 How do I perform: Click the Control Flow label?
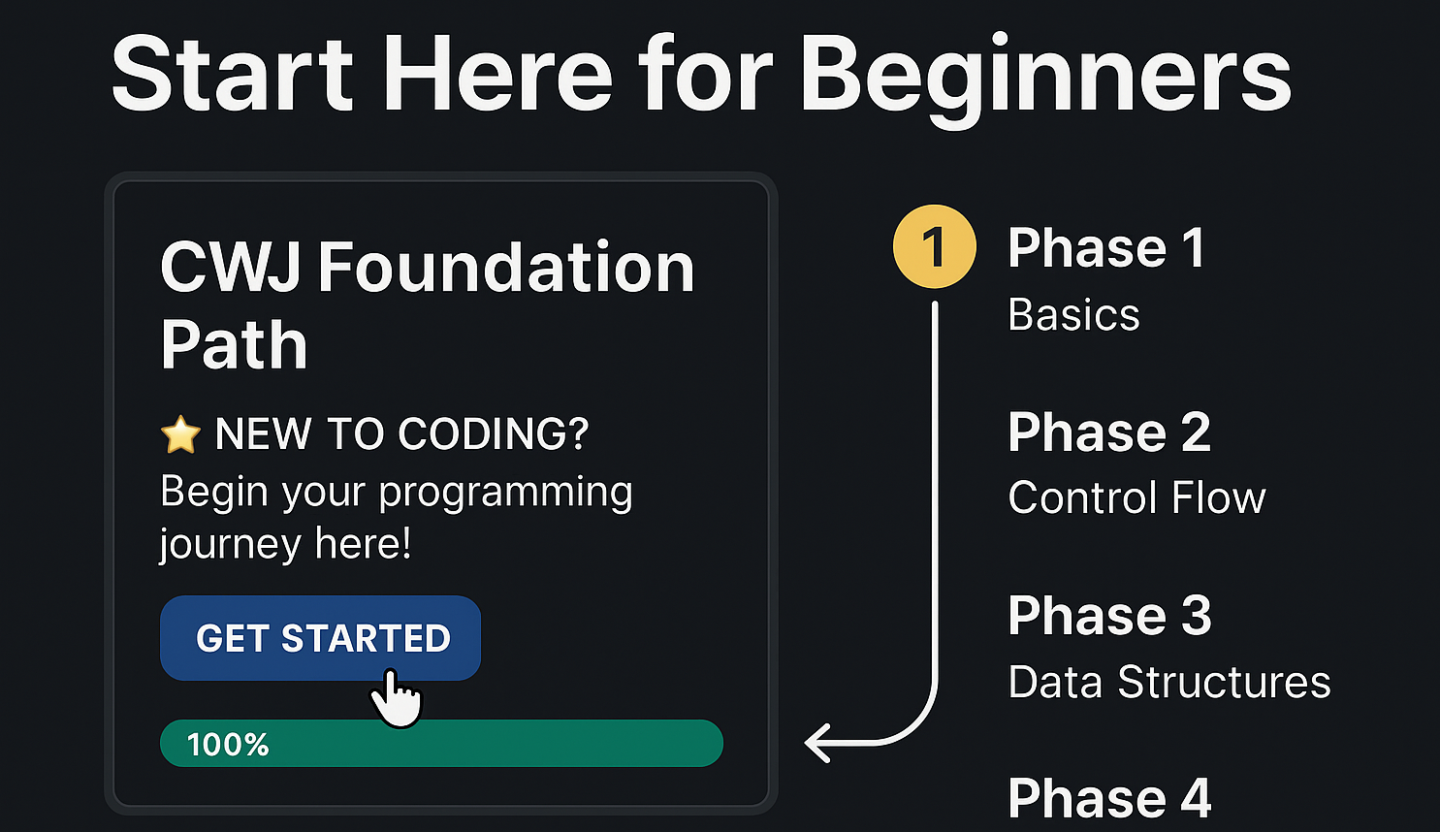point(1137,498)
